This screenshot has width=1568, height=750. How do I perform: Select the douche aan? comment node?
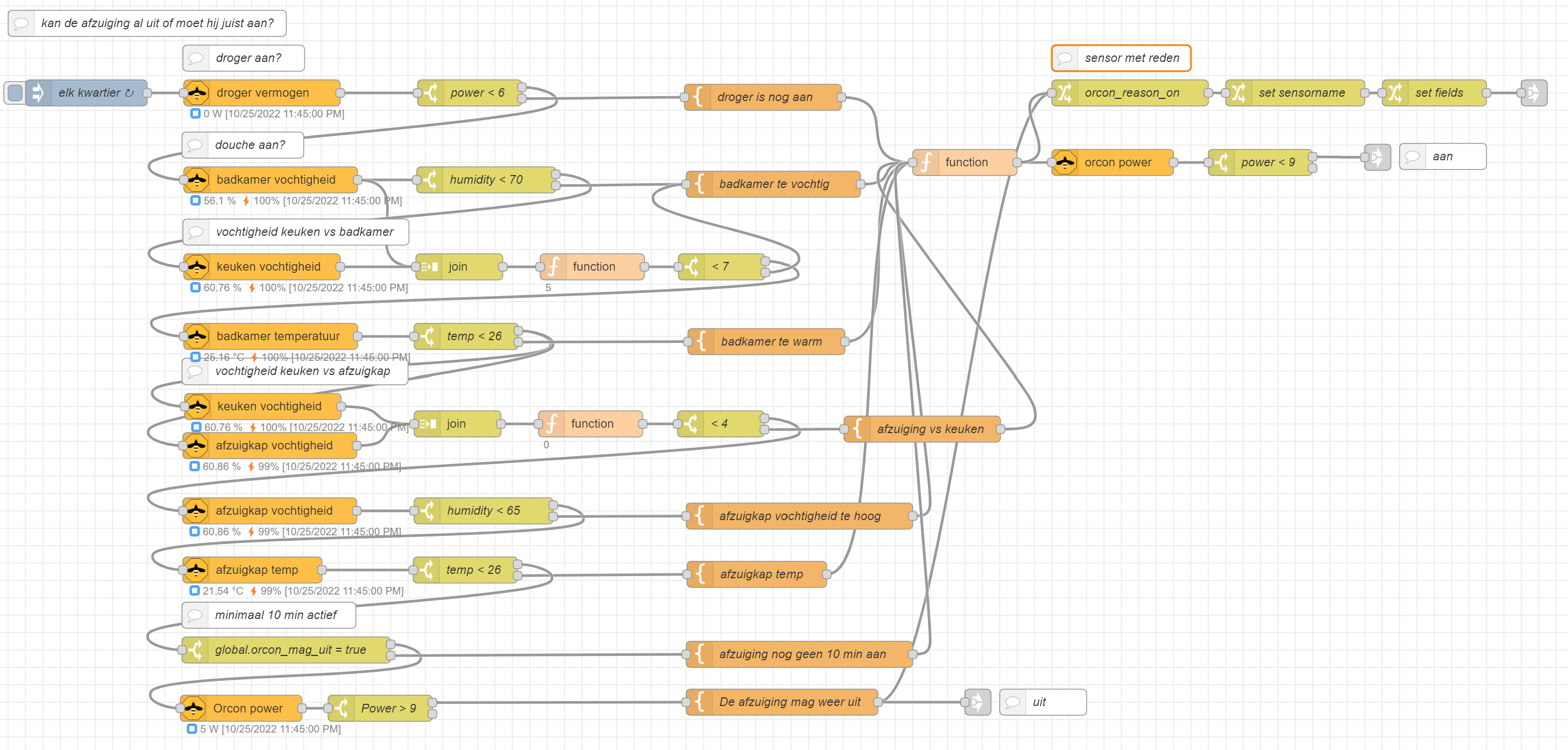243,145
